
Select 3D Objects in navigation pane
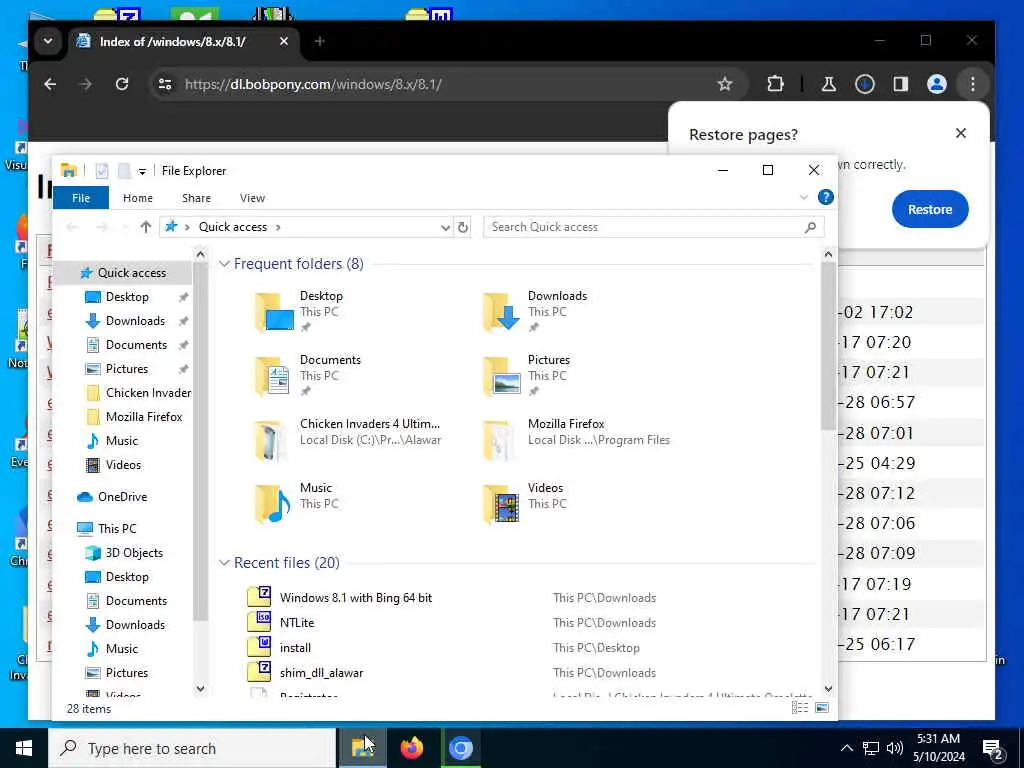pyautogui.click(x=134, y=552)
